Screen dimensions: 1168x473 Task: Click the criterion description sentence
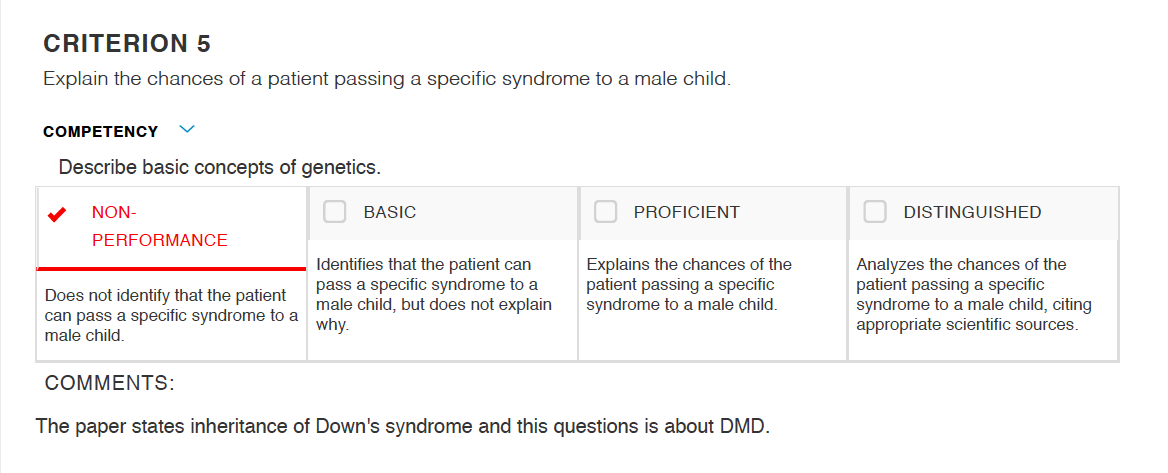coord(387,79)
